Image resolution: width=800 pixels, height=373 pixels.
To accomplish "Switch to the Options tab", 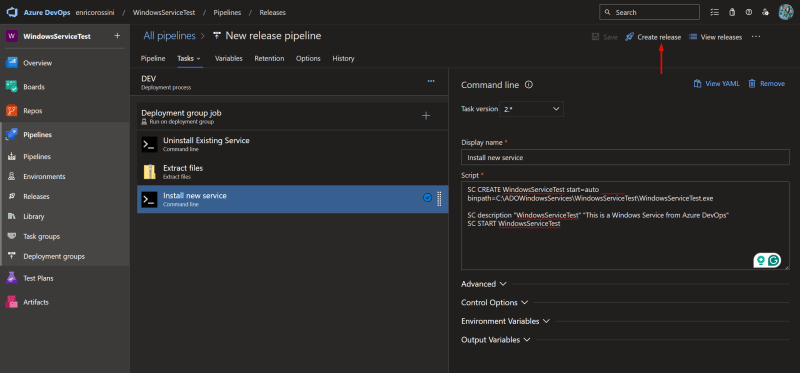I will tap(308, 59).
